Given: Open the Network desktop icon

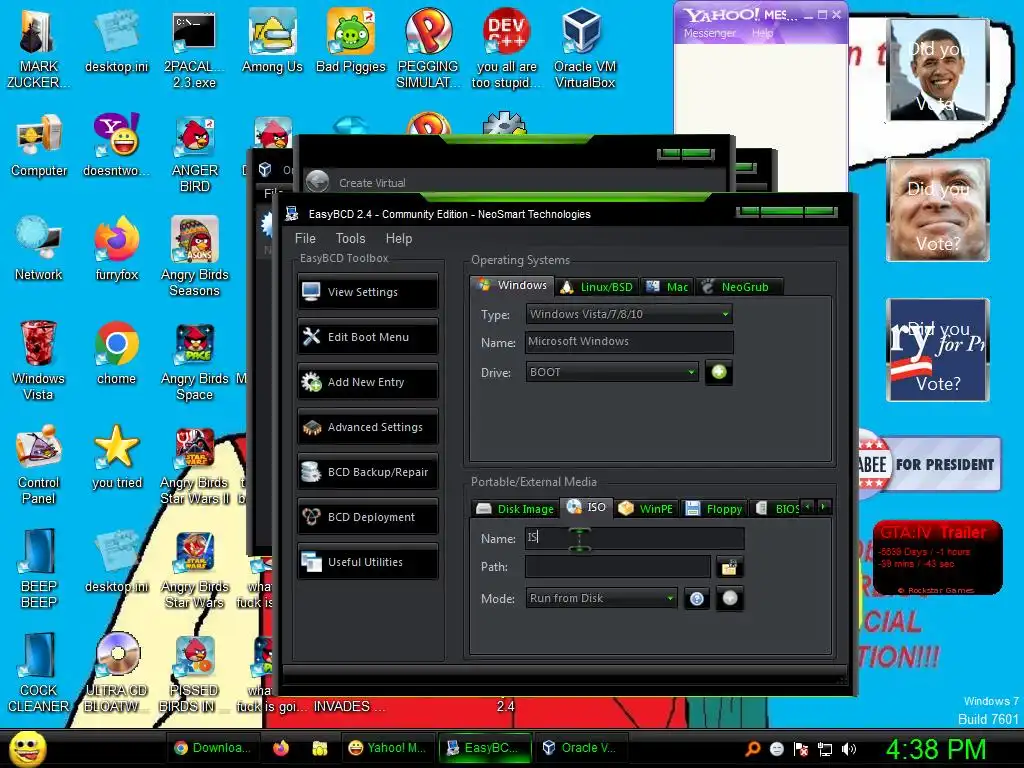Looking at the screenshot, I should [x=39, y=249].
